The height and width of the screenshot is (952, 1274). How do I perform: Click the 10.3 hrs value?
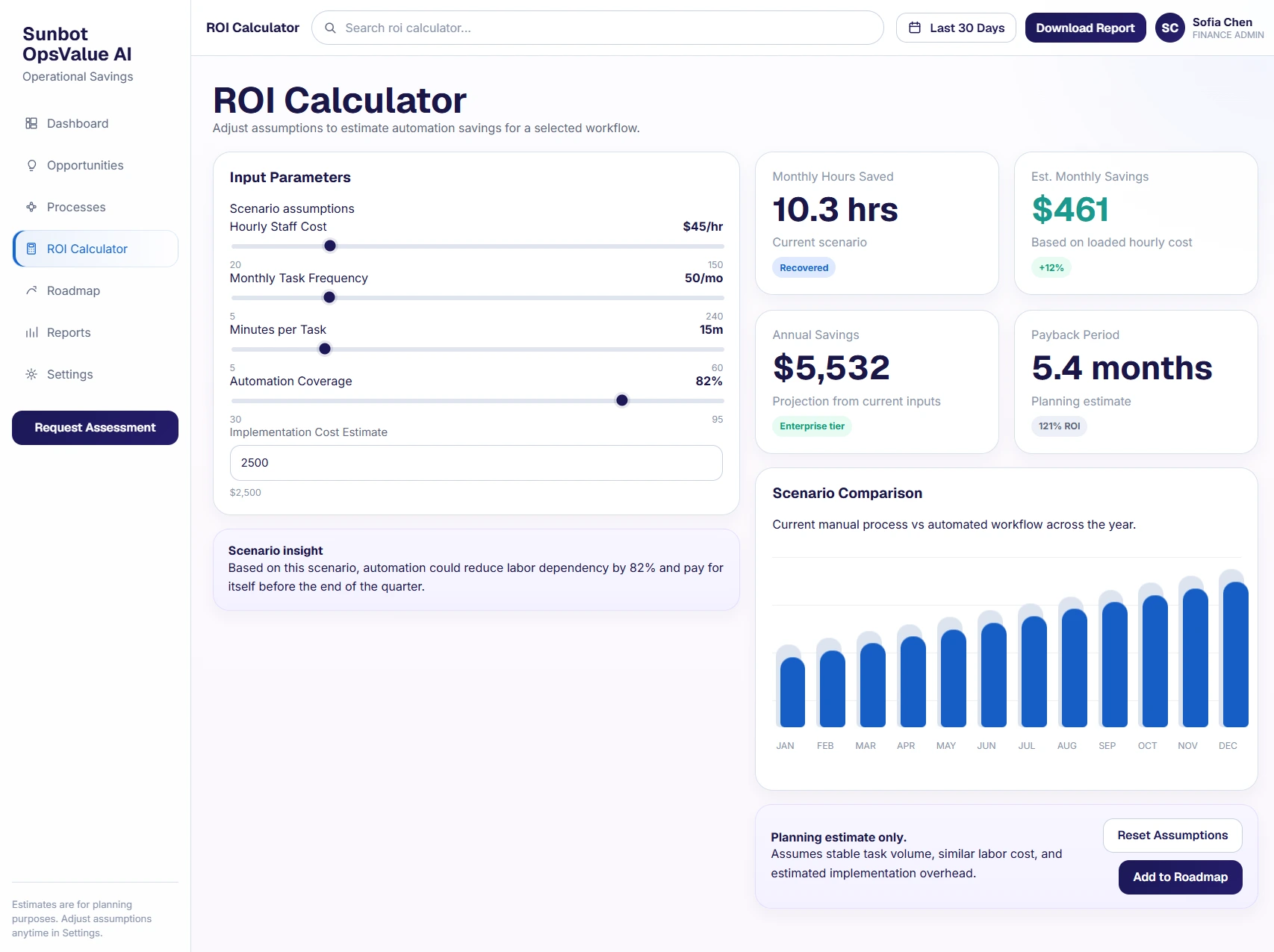tap(835, 210)
